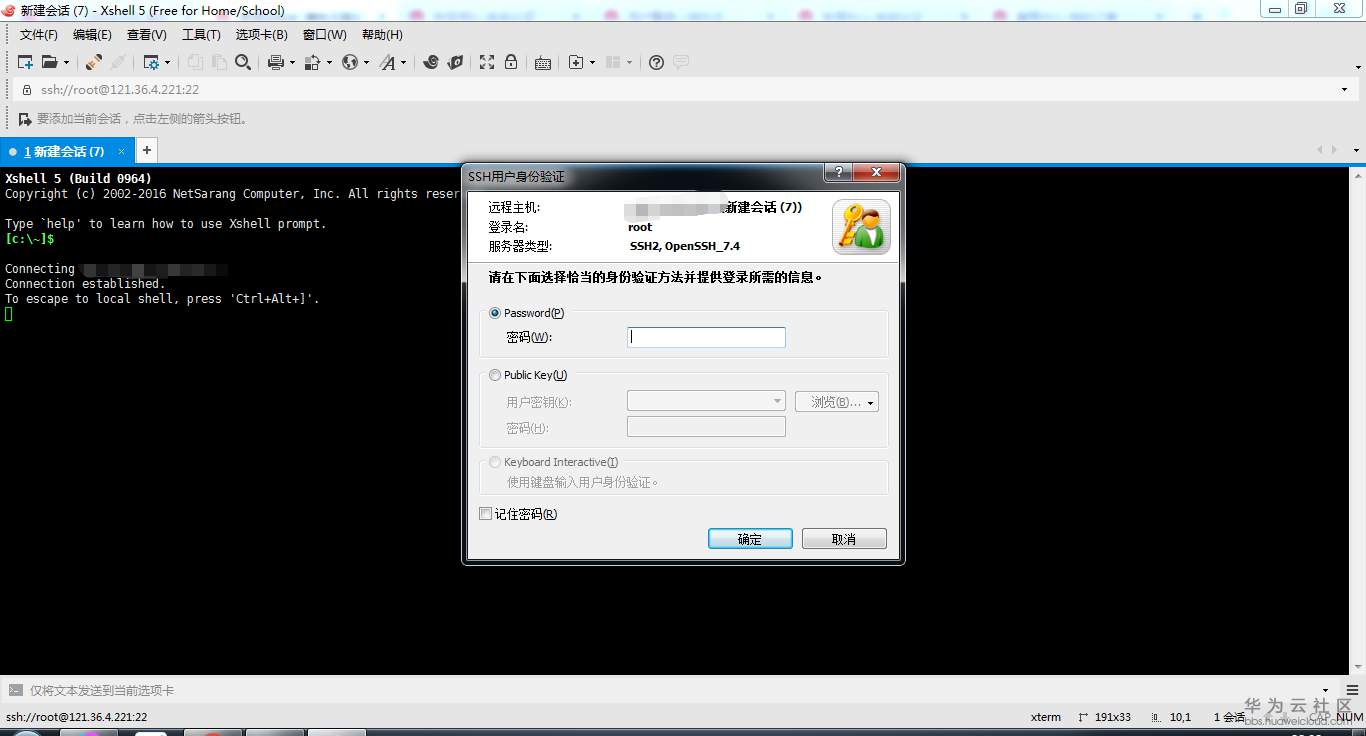Viewport: 1366px width, 736px height.
Task: Expand the Open folder dropdown arrow
Action: pos(66,62)
